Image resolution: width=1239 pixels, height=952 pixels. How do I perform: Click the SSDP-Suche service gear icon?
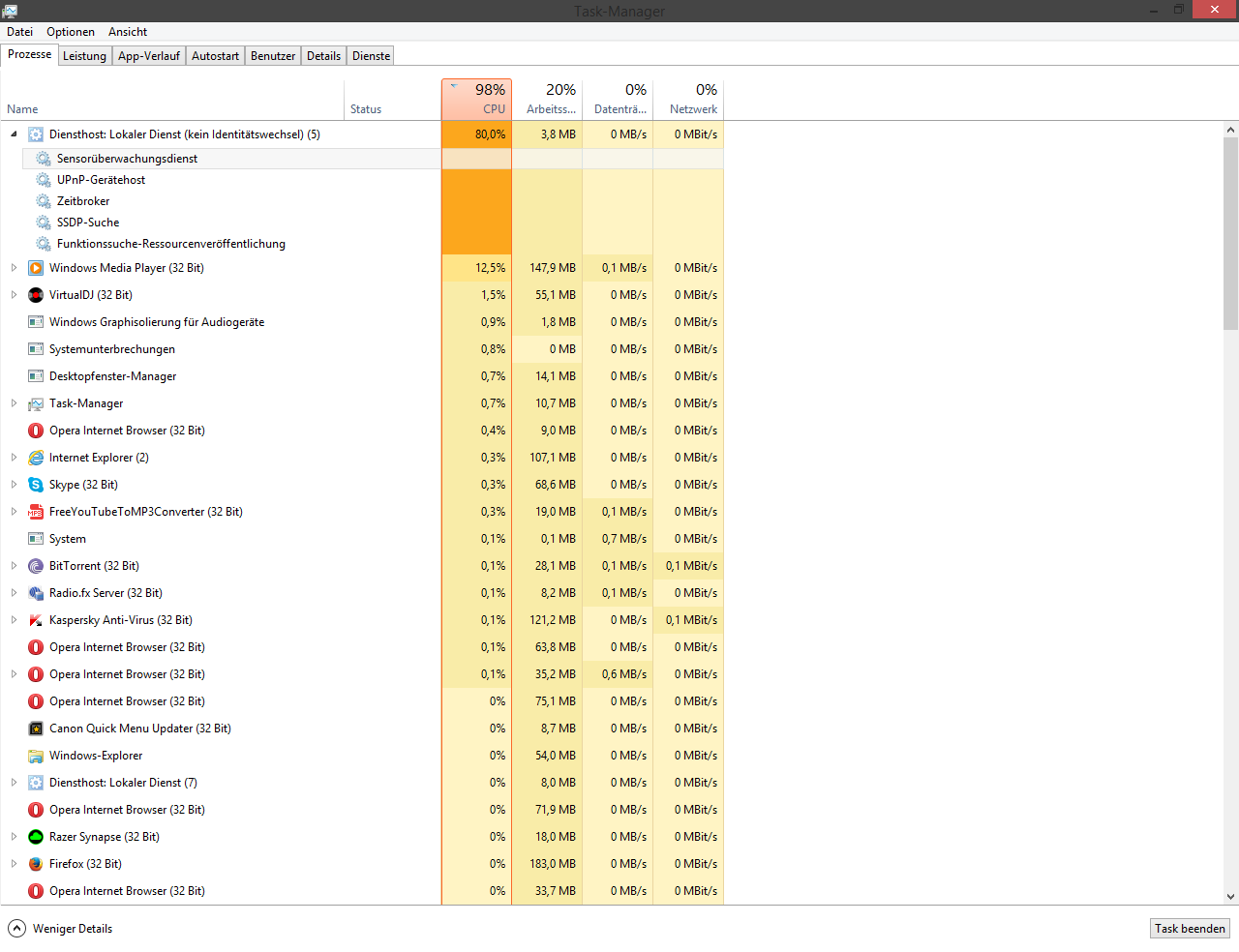44,223
